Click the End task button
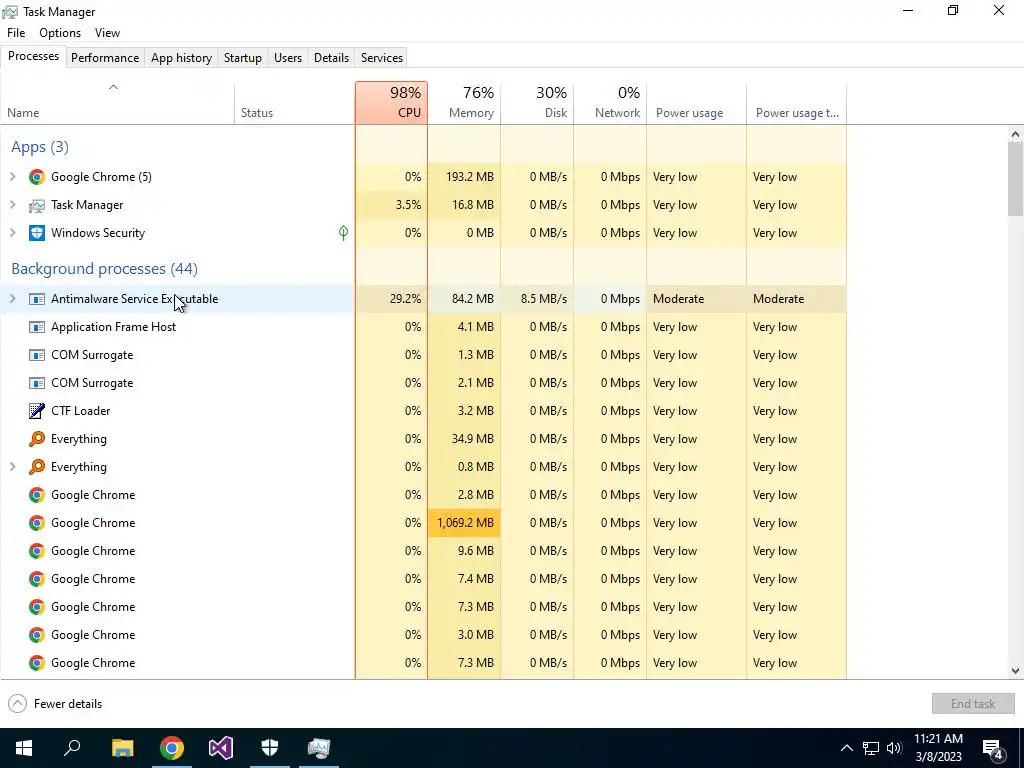The width and height of the screenshot is (1024, 768). pyautogui.click(x=973, y=704)
